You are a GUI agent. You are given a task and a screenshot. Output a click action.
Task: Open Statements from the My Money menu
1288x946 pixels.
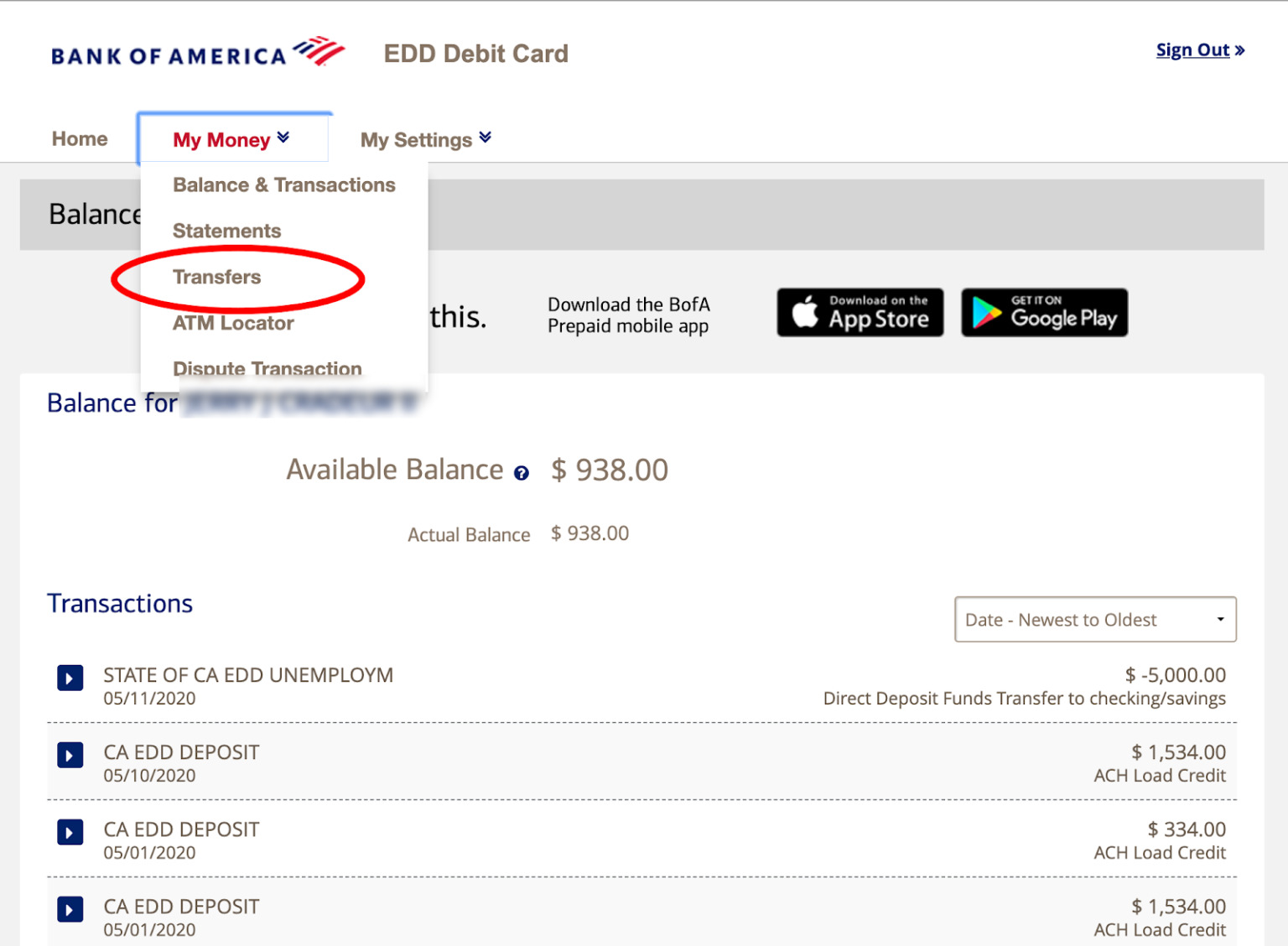point(226,231)
